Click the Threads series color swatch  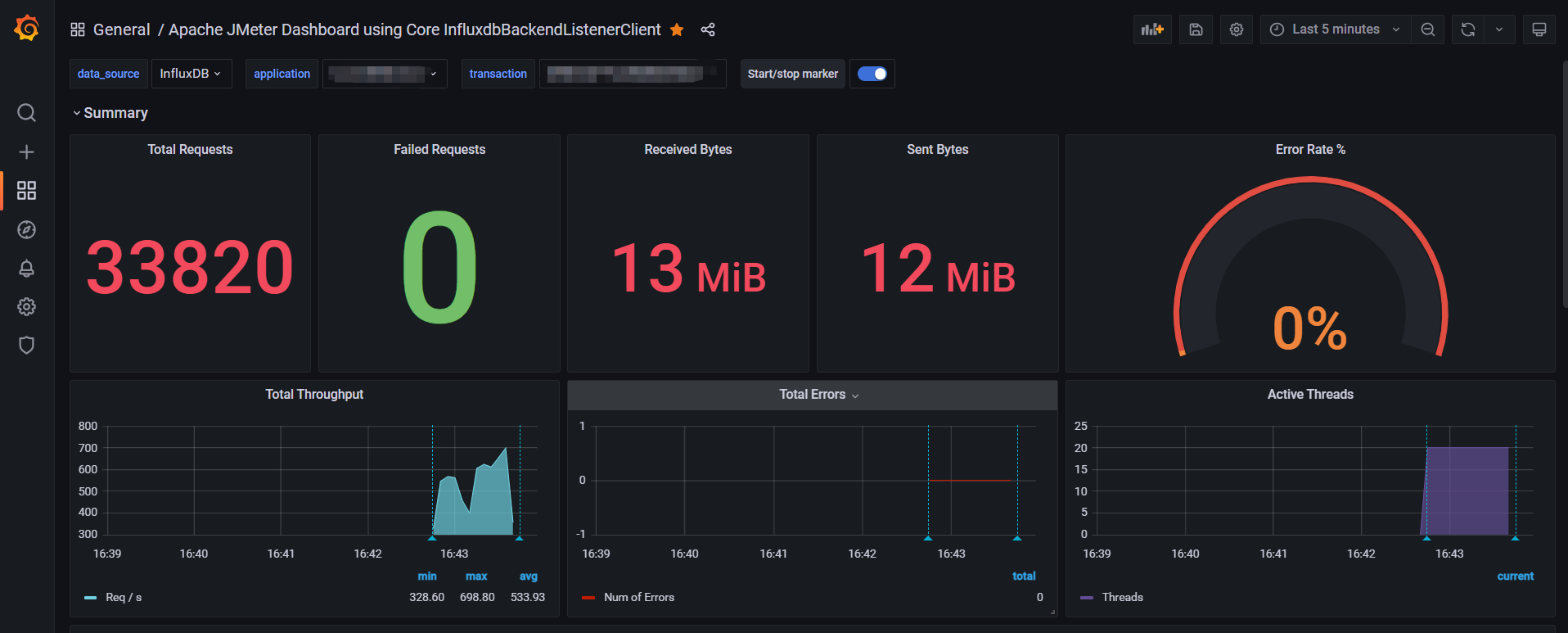tap(1087, 598)
